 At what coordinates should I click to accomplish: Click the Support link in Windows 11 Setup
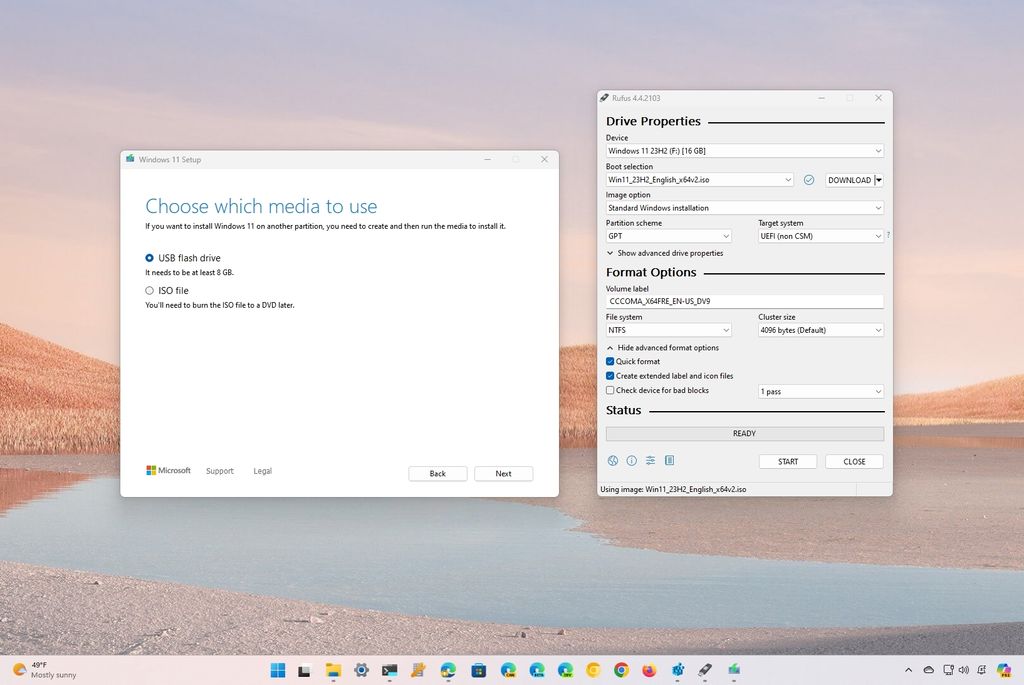click(220, 470)
